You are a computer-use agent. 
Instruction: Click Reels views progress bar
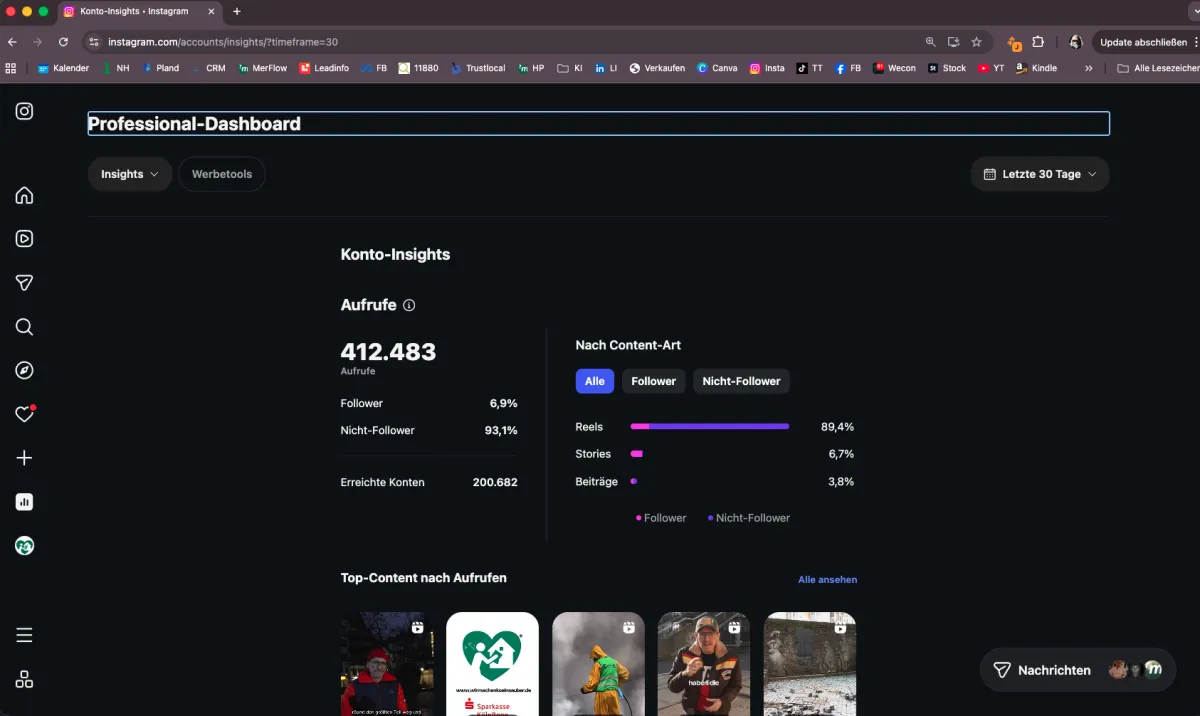click(x=710, y=427)
